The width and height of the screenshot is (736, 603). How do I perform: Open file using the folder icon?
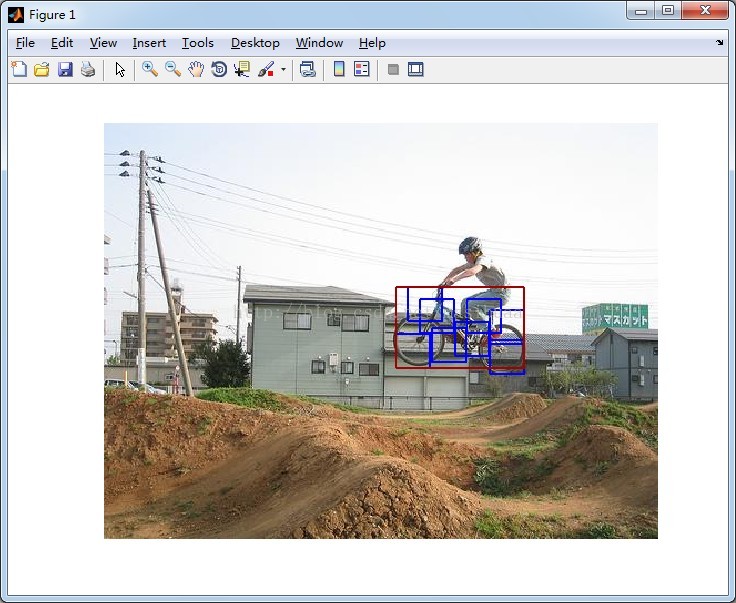pyautogui.click(x=42, y=69)
